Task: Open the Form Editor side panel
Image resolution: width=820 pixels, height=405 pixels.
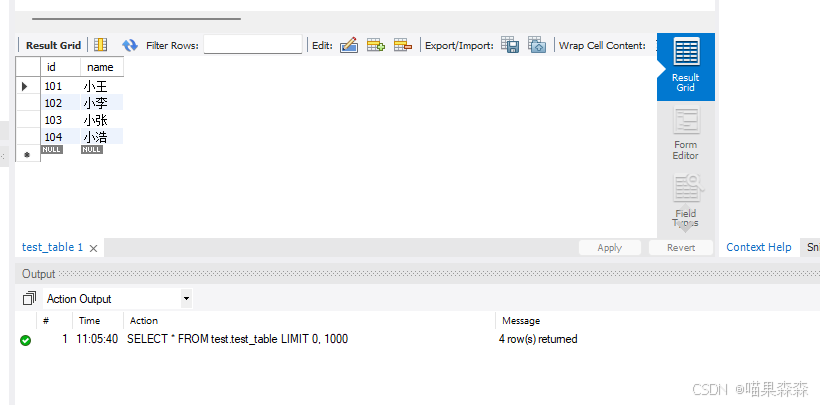Action: click(686, 134)
